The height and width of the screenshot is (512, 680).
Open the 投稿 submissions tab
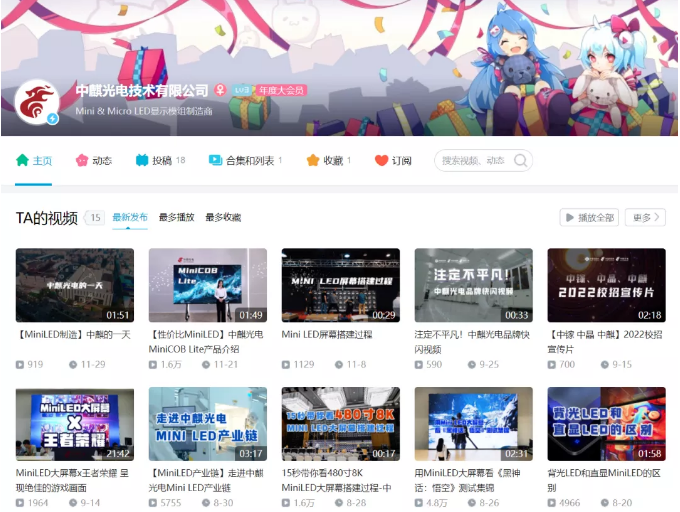pos(160,161)
